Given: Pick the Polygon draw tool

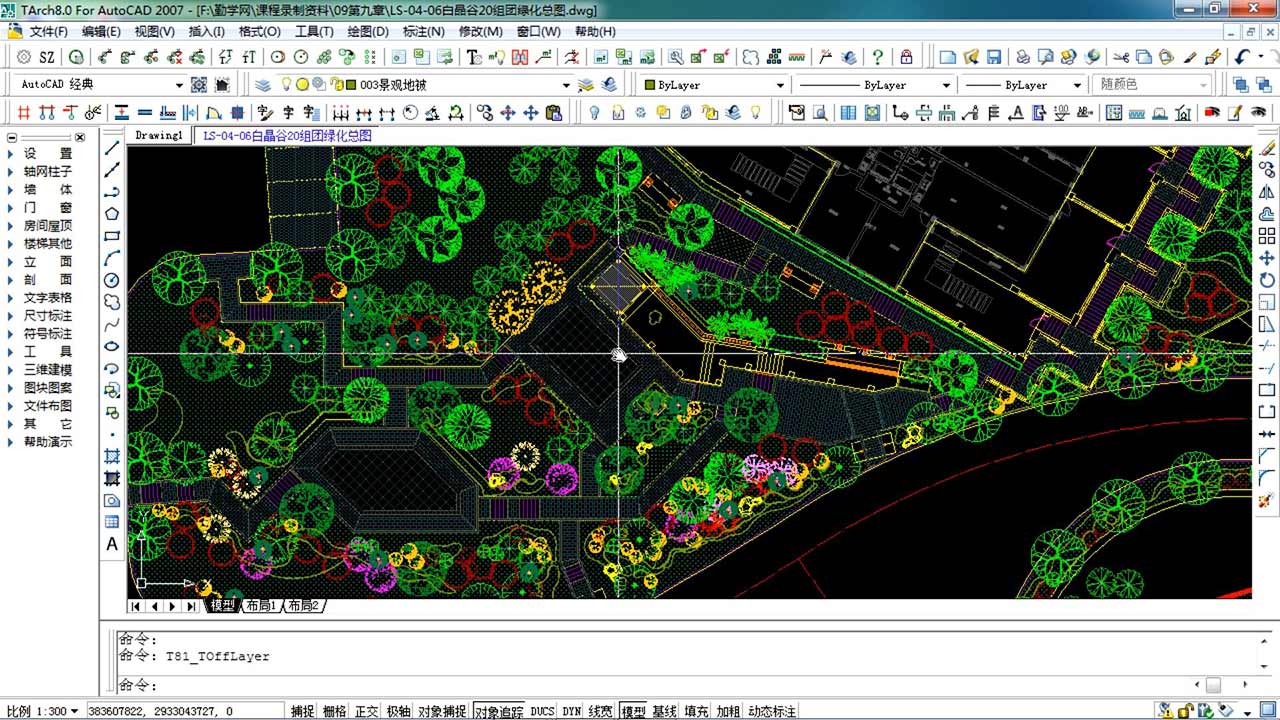Looking at the screenshot, I should [x=112, y=213].
